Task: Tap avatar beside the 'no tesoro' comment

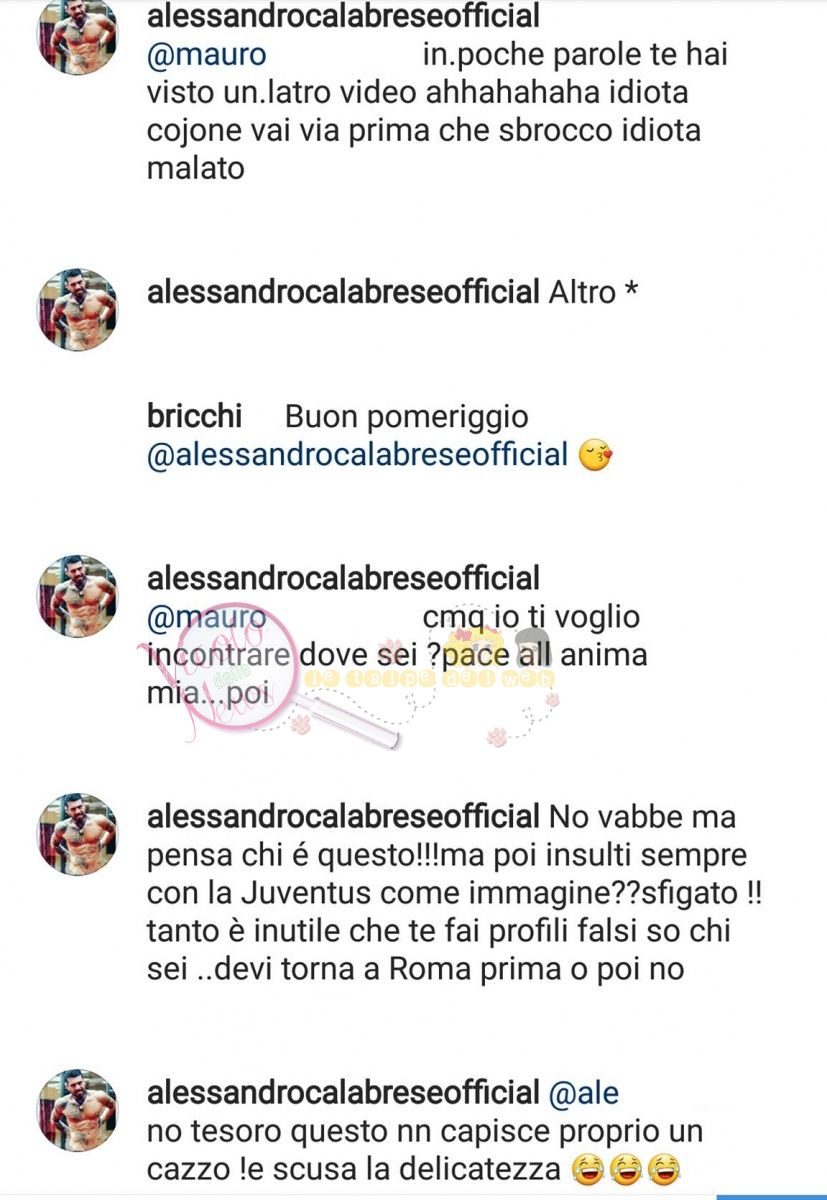Action: 78,1111
